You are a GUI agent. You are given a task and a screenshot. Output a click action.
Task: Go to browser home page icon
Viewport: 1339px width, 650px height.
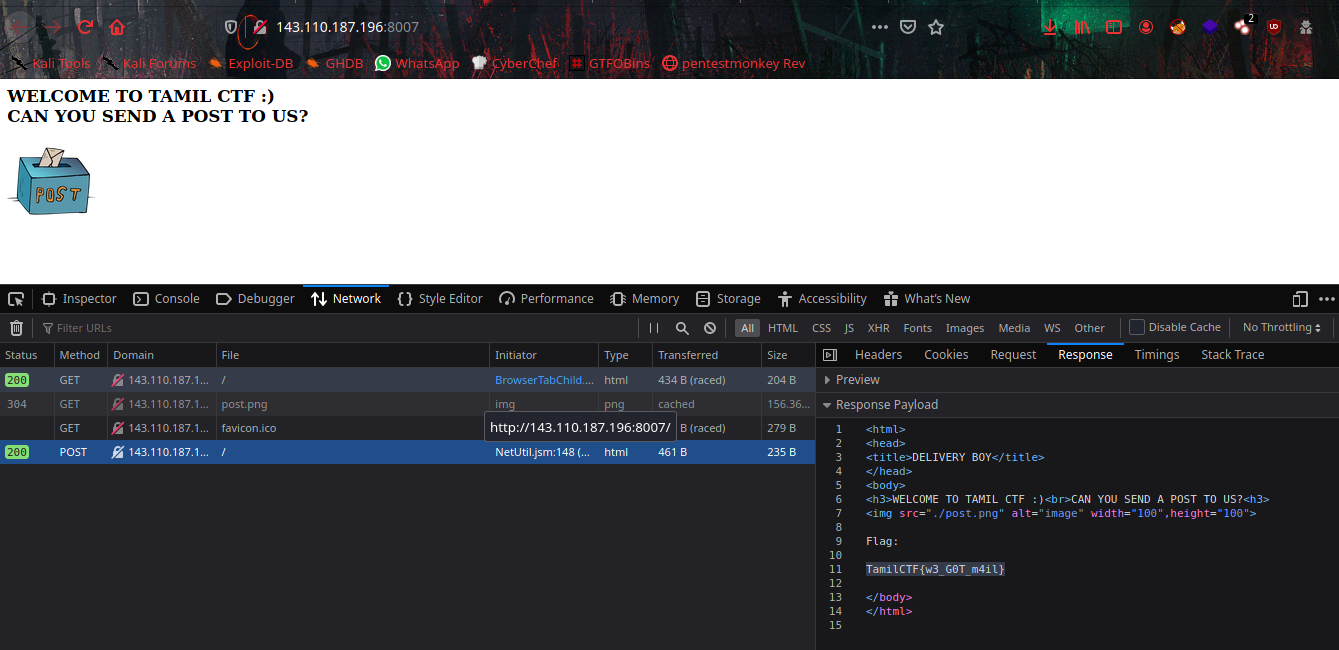click(117, 27)
